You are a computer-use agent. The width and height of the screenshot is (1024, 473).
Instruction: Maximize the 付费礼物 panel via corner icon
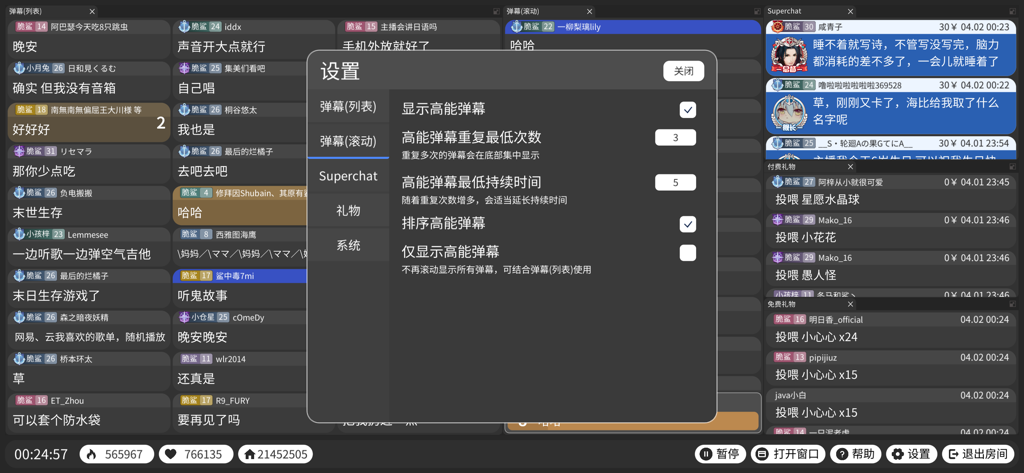tap(1013, 167)
